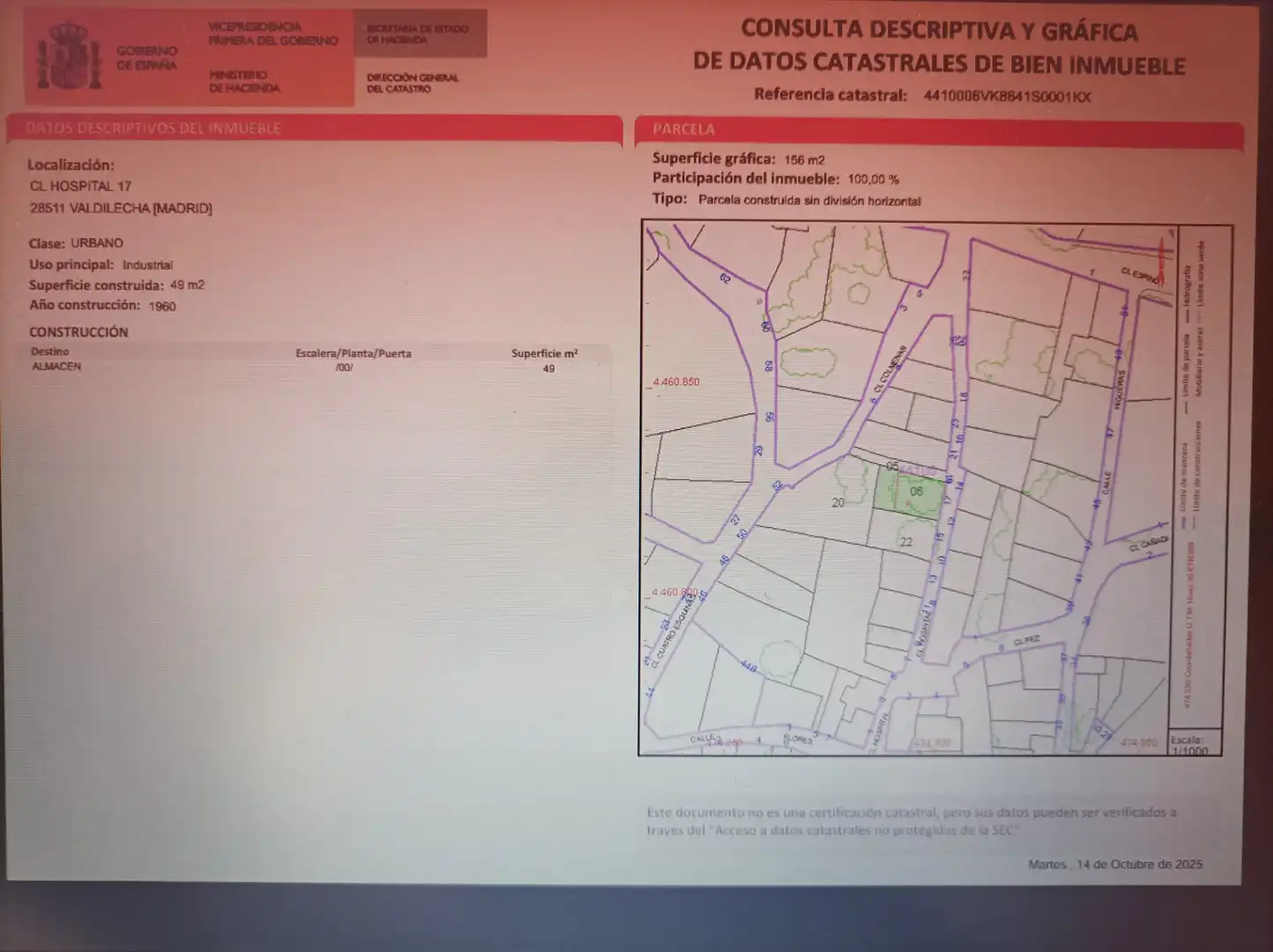
Task: Click the Destino column header
Action: (x=49, y=352)
